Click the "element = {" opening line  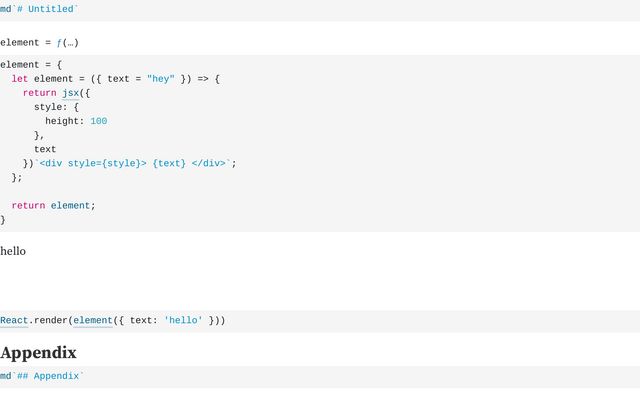[31, 64]
